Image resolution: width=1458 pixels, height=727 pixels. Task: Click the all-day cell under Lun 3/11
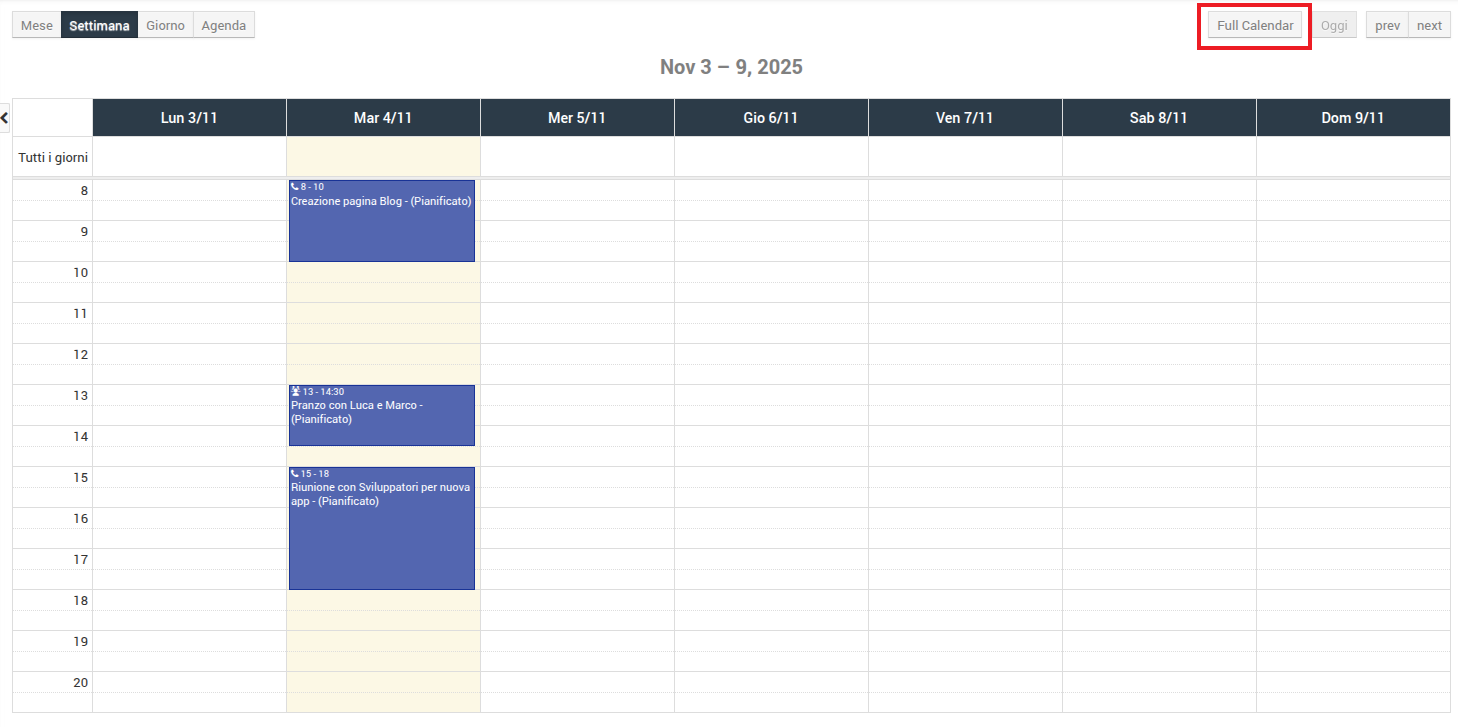point(189,157)
